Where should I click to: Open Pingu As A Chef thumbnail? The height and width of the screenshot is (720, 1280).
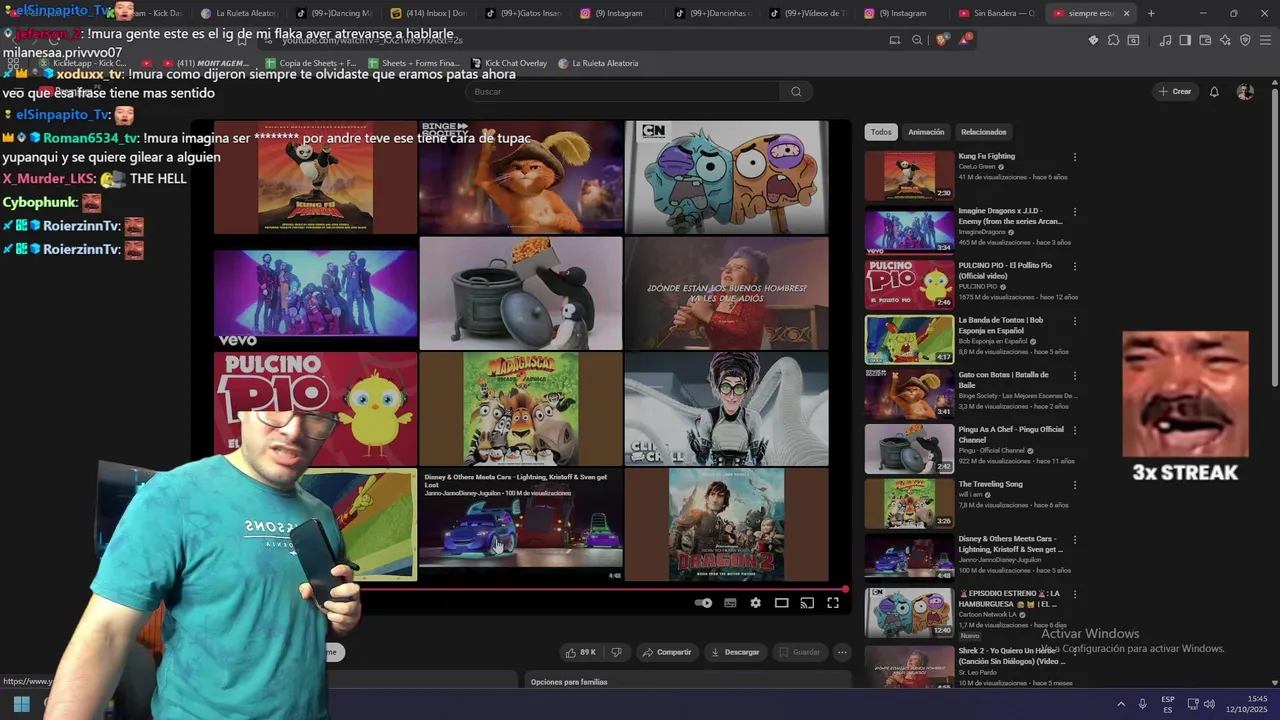coord(909,448)
